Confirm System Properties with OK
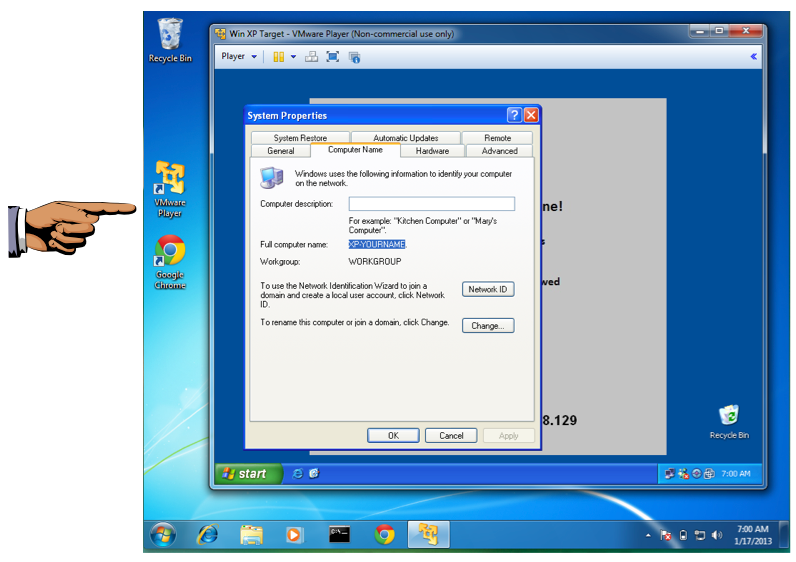 (x=393, y=436)
